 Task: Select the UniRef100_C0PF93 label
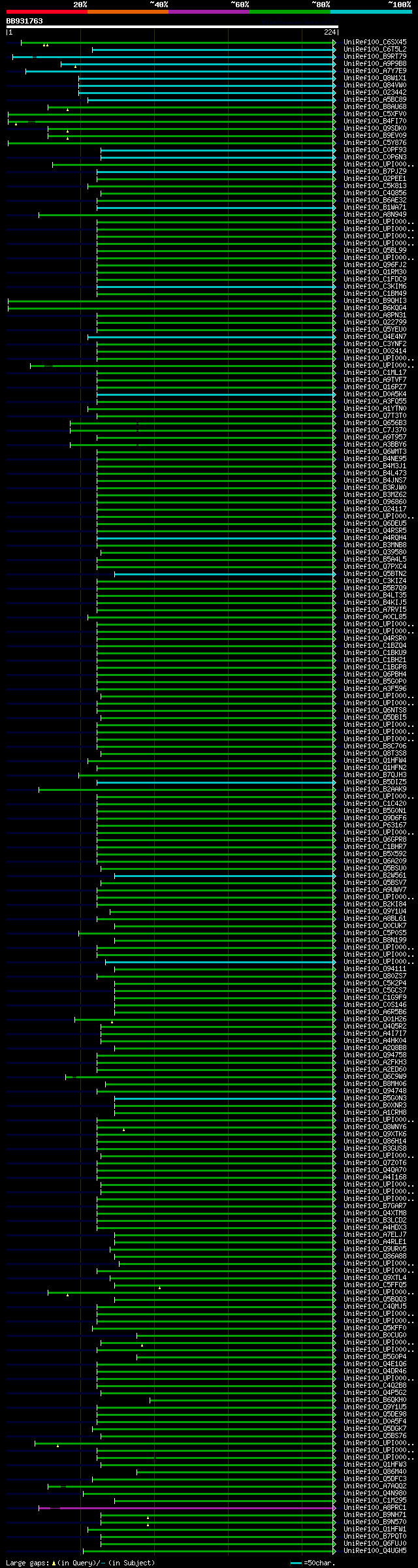click(x=375, y=150)
